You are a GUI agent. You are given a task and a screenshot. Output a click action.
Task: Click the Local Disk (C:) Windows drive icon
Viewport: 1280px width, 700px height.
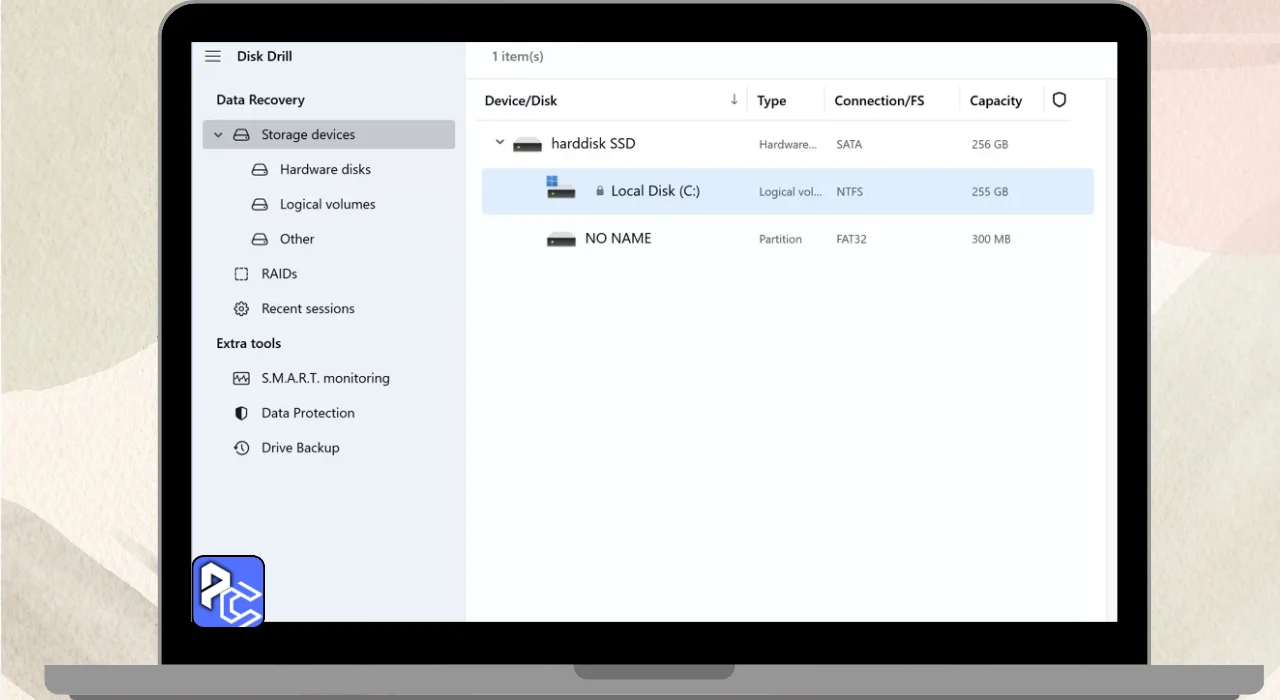tap(560, 188)
